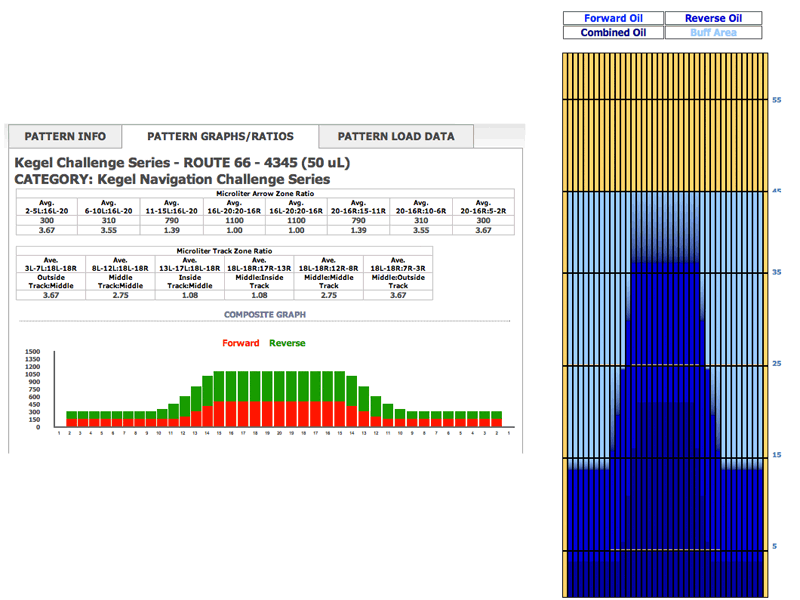Click the 35 distance marker beside the lane
The width and height of the screenshot is (800, 600).
point(777,272)
